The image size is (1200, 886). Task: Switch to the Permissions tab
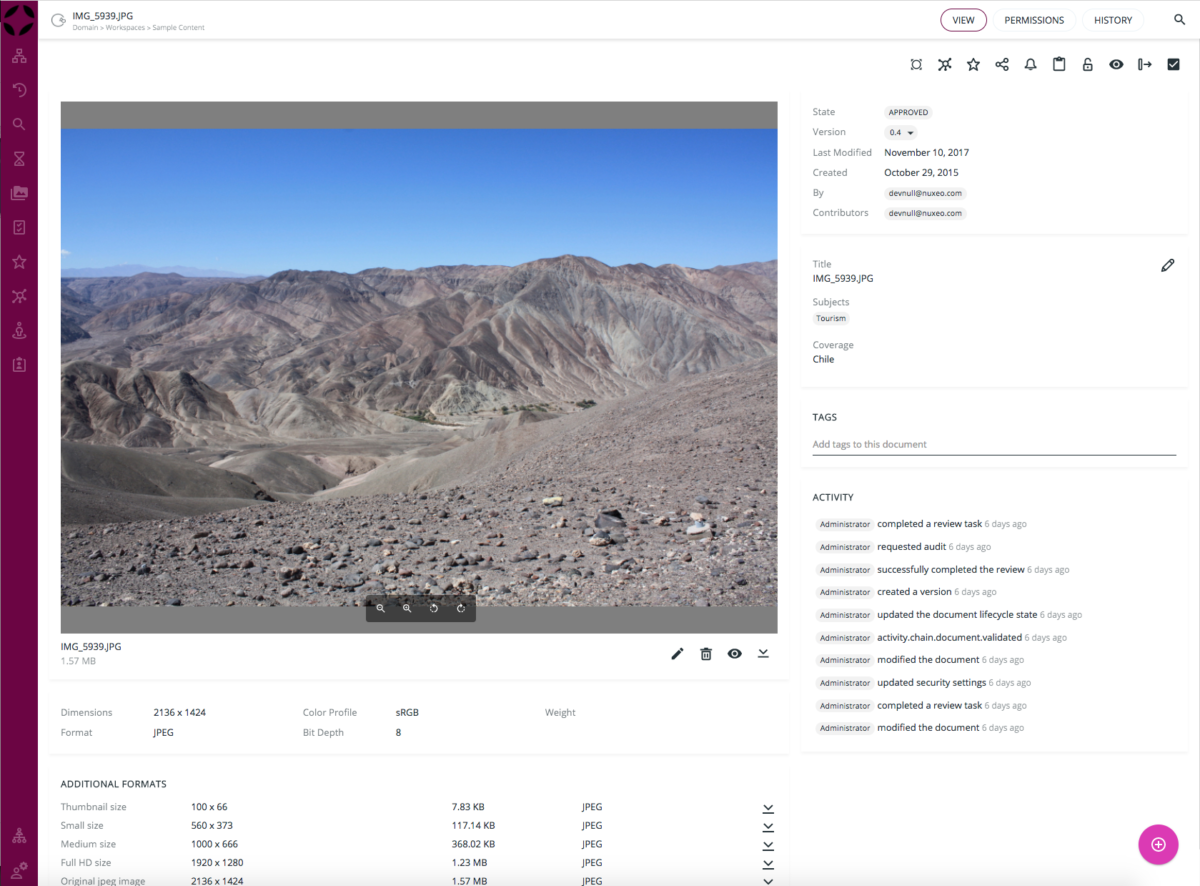pyautogui.click(x=1034, y=20)
